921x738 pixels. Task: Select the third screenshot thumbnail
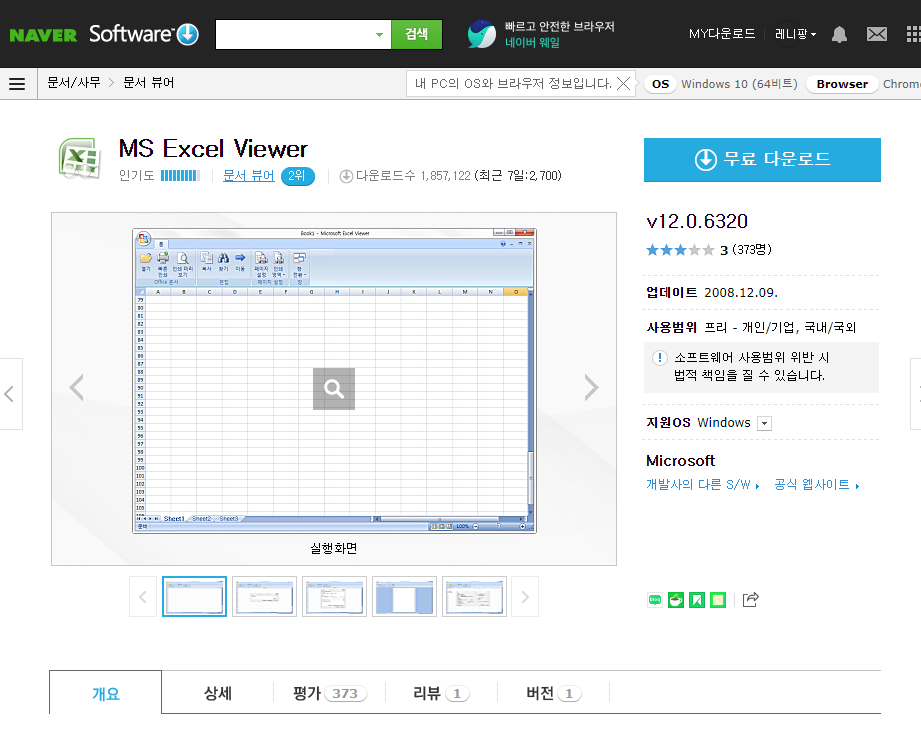click(x=334, y=596)
